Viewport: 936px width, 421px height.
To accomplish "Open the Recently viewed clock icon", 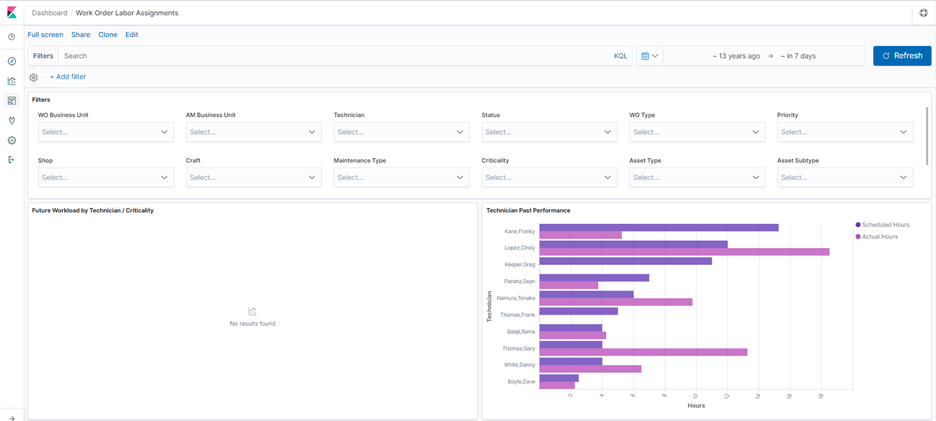I will coord(11,37).
